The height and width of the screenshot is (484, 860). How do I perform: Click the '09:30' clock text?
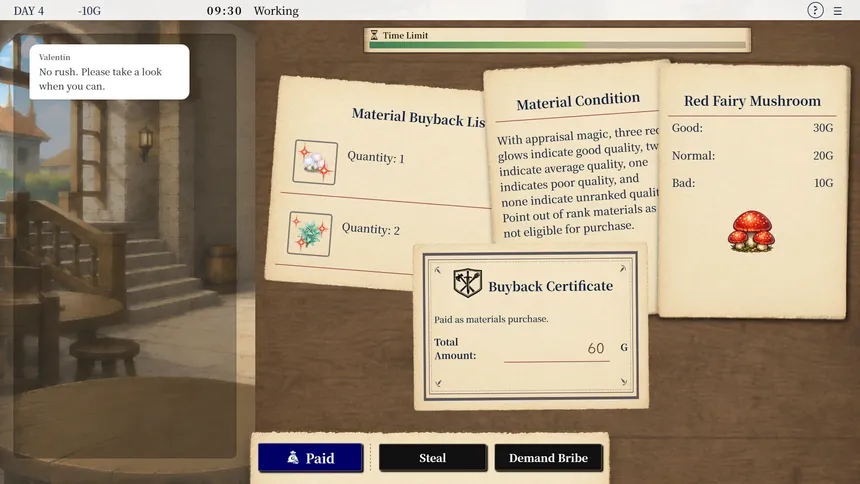pos(224,11)
